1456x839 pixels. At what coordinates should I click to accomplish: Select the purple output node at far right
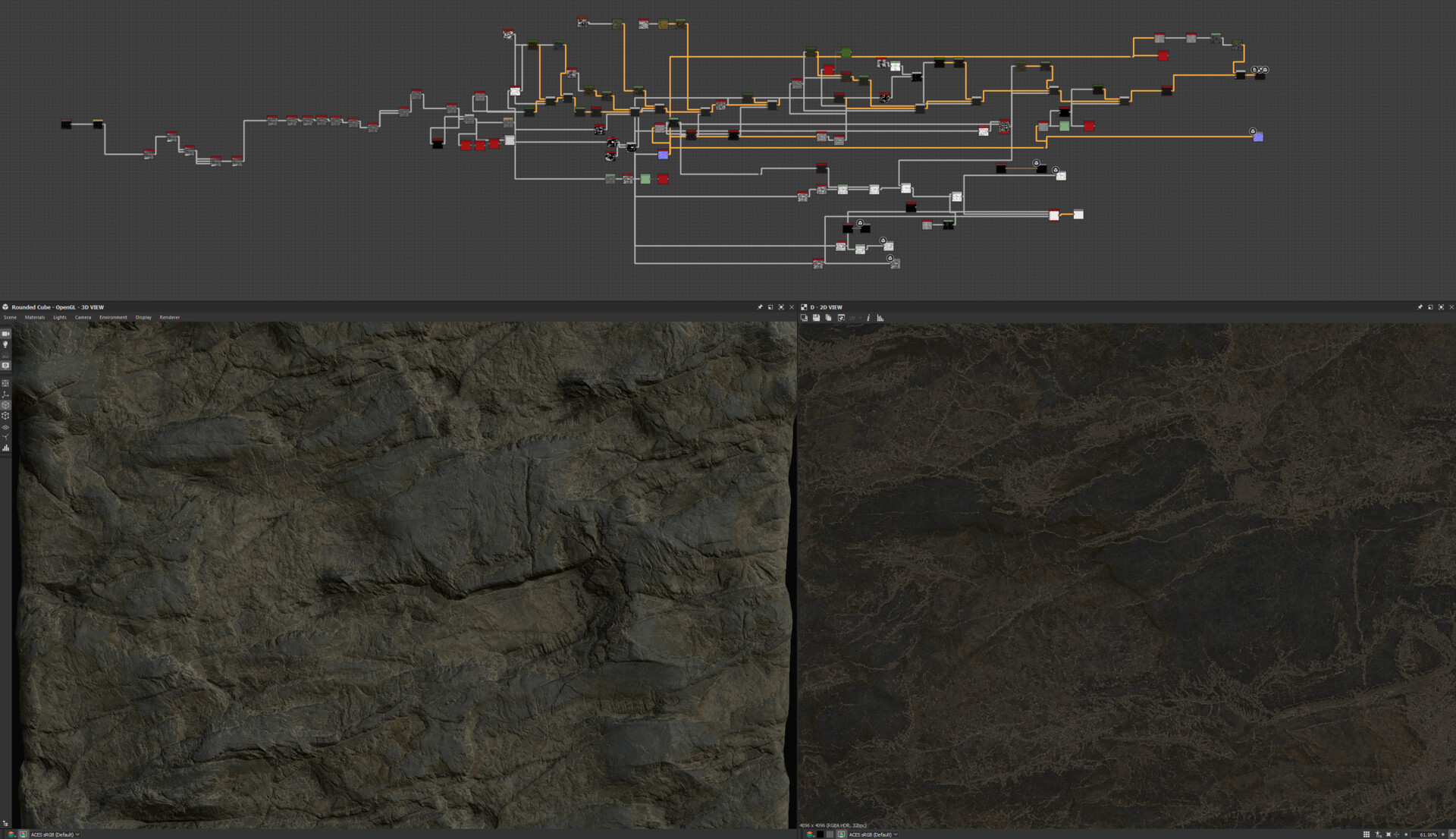1258,137
